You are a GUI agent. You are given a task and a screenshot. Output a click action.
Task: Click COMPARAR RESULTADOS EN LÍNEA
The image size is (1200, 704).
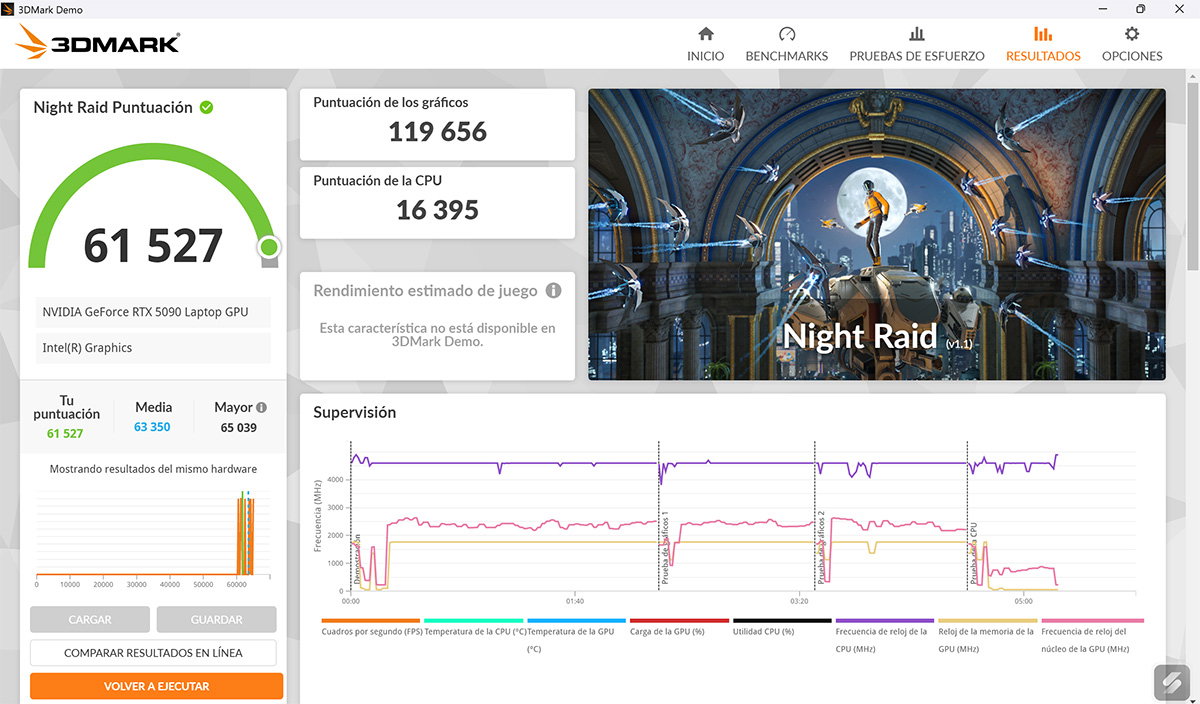pyautogui.click(x=153, y=653)
